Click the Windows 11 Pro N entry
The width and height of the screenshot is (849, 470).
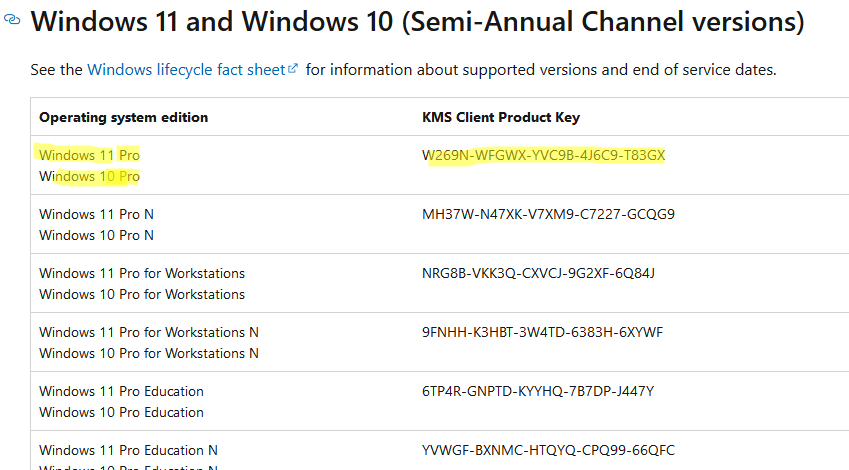pos(96,214)
